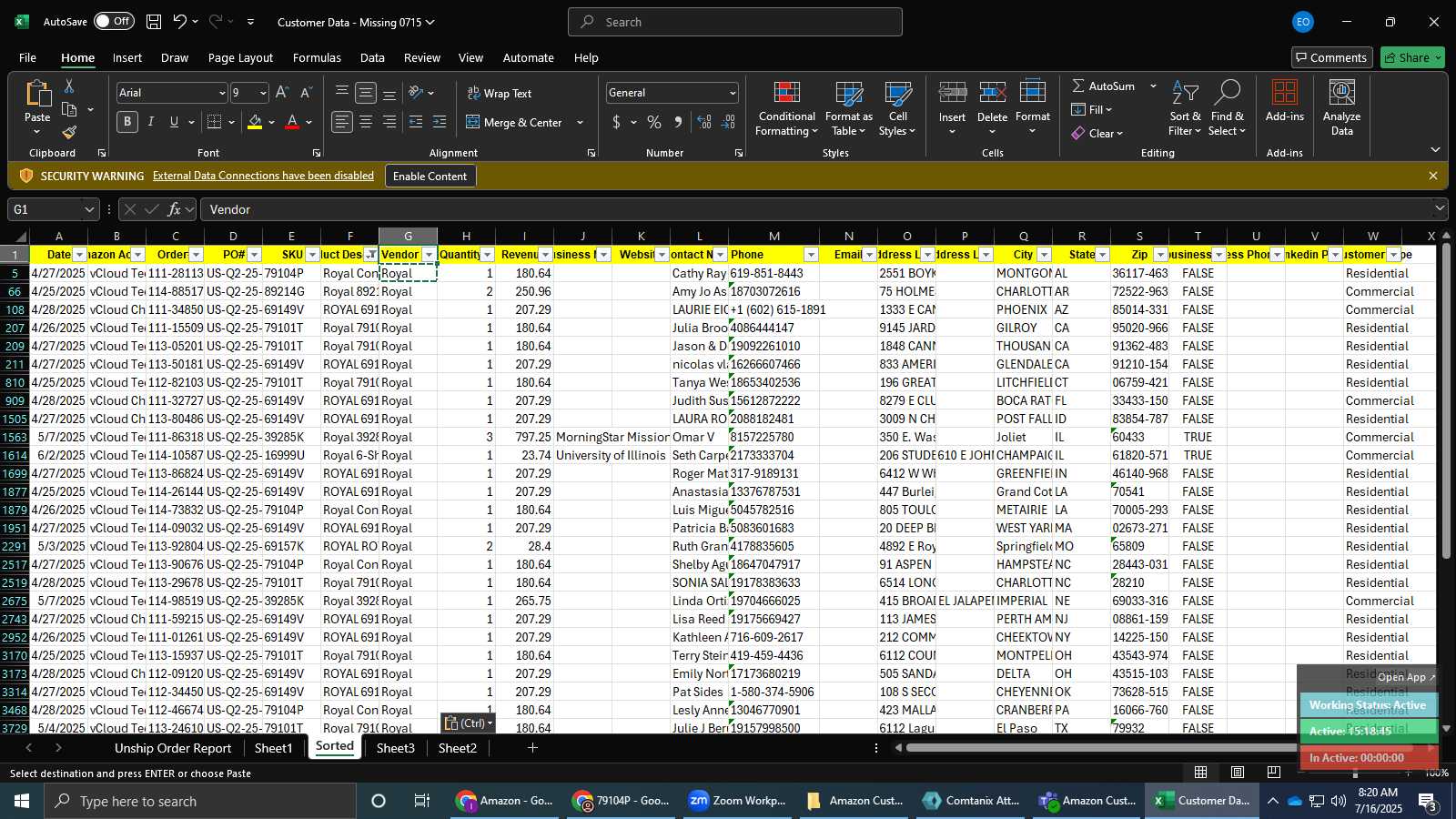Switch to Page Break Preview view icon

[1273, 773]
